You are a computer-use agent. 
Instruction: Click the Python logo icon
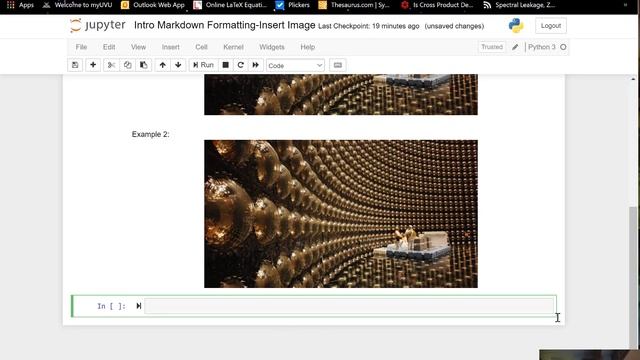516,26
